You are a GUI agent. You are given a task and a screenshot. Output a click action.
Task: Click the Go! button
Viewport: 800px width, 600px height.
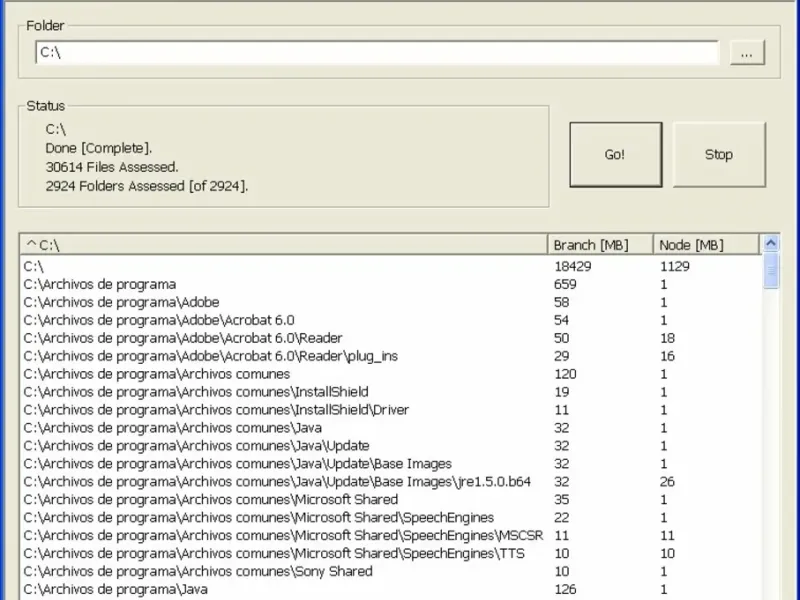coord(616,155)
